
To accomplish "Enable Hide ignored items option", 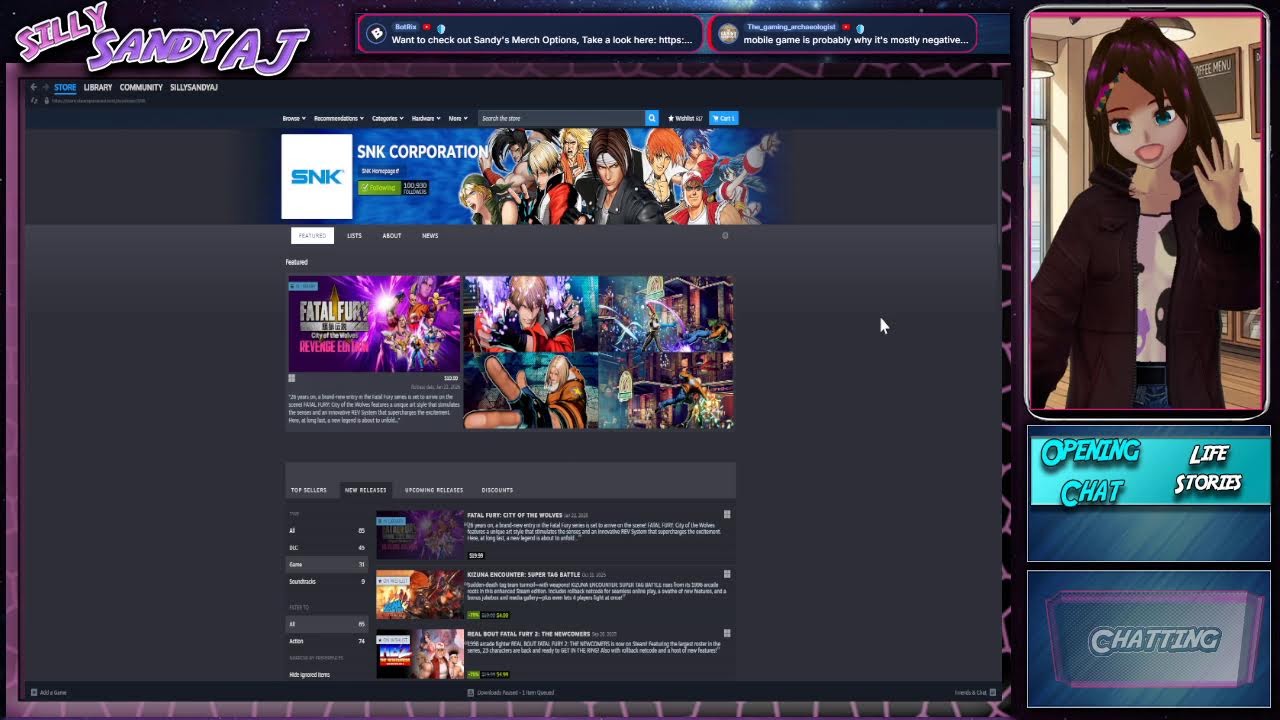I will (x=310, y=675).
